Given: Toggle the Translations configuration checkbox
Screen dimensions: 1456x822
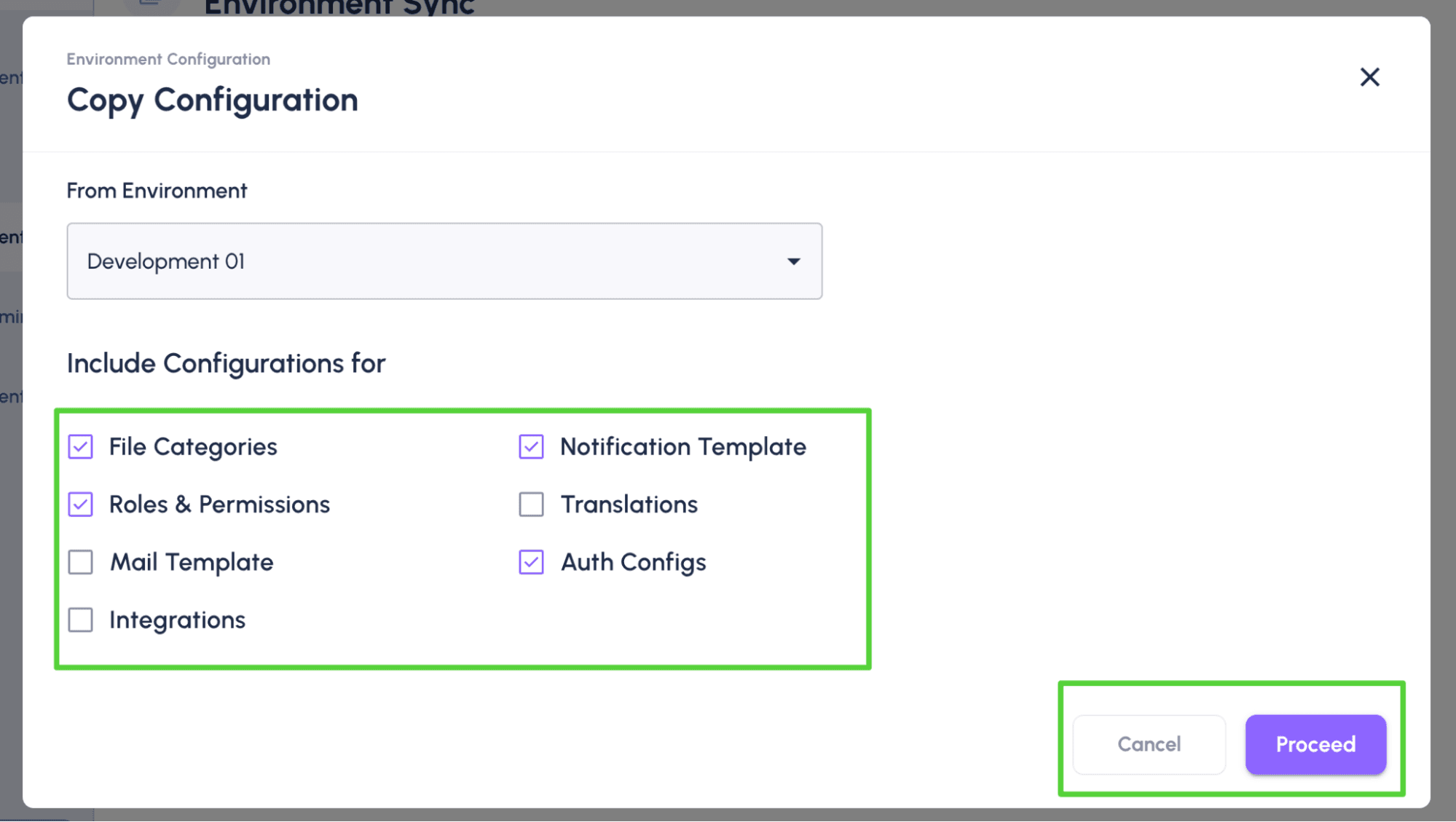Looking at the screenshot, I should 530,504.
